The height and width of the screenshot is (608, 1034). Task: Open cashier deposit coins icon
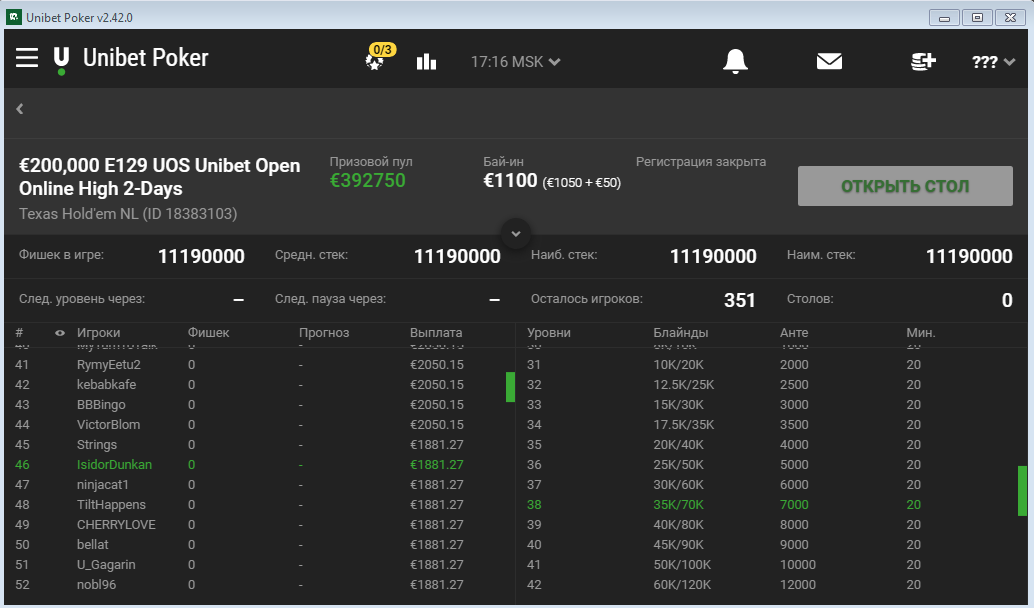click(x=923, y=61)
